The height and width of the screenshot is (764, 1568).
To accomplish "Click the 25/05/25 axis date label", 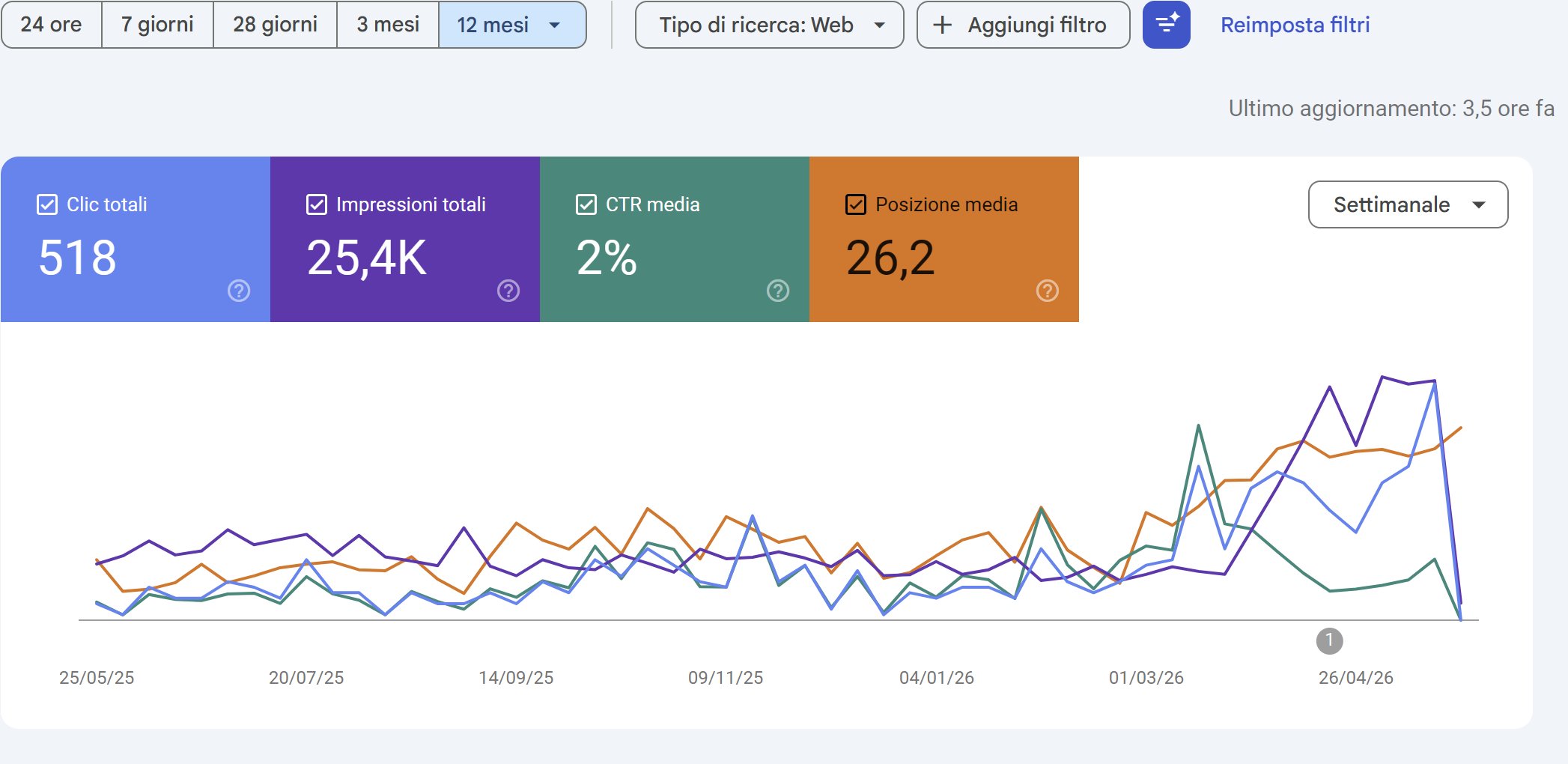I will (x=97, y=678).
